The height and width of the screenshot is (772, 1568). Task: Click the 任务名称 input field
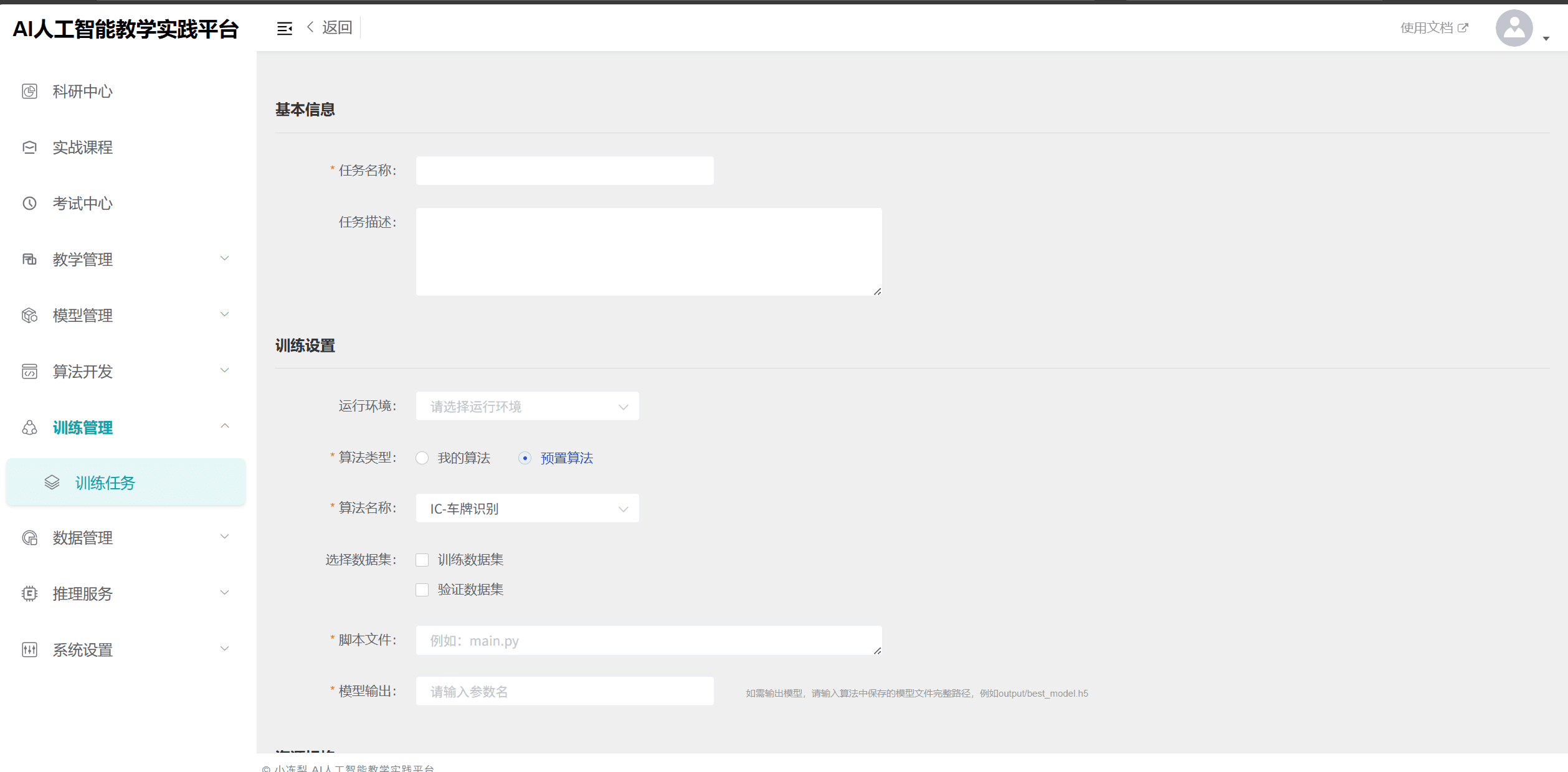564,171
